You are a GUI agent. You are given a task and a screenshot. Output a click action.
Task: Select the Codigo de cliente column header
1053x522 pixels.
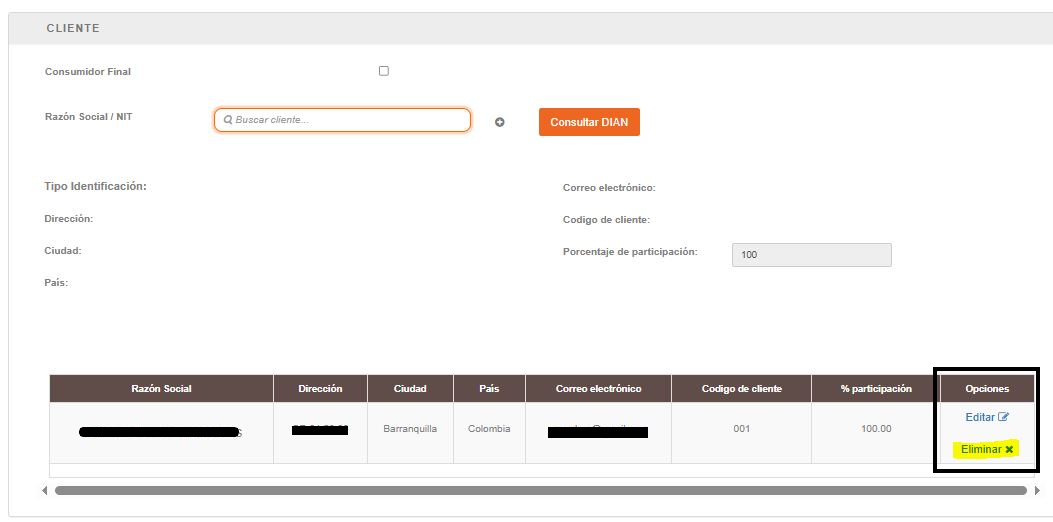tap(741, 389)
